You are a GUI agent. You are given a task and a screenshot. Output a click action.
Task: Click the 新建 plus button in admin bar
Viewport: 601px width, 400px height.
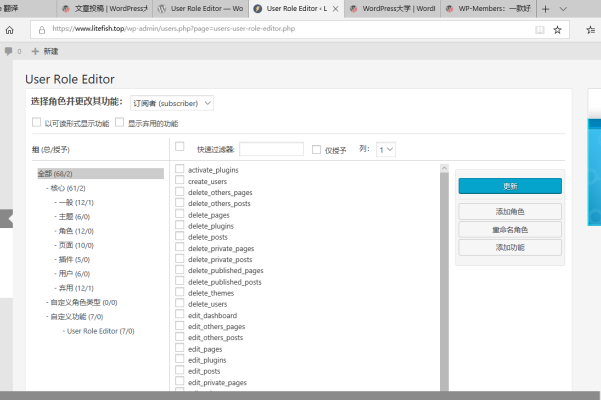(45, 51)
